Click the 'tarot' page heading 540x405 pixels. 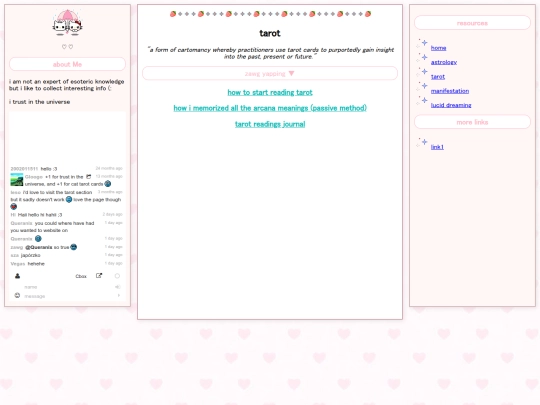(270, 33)
